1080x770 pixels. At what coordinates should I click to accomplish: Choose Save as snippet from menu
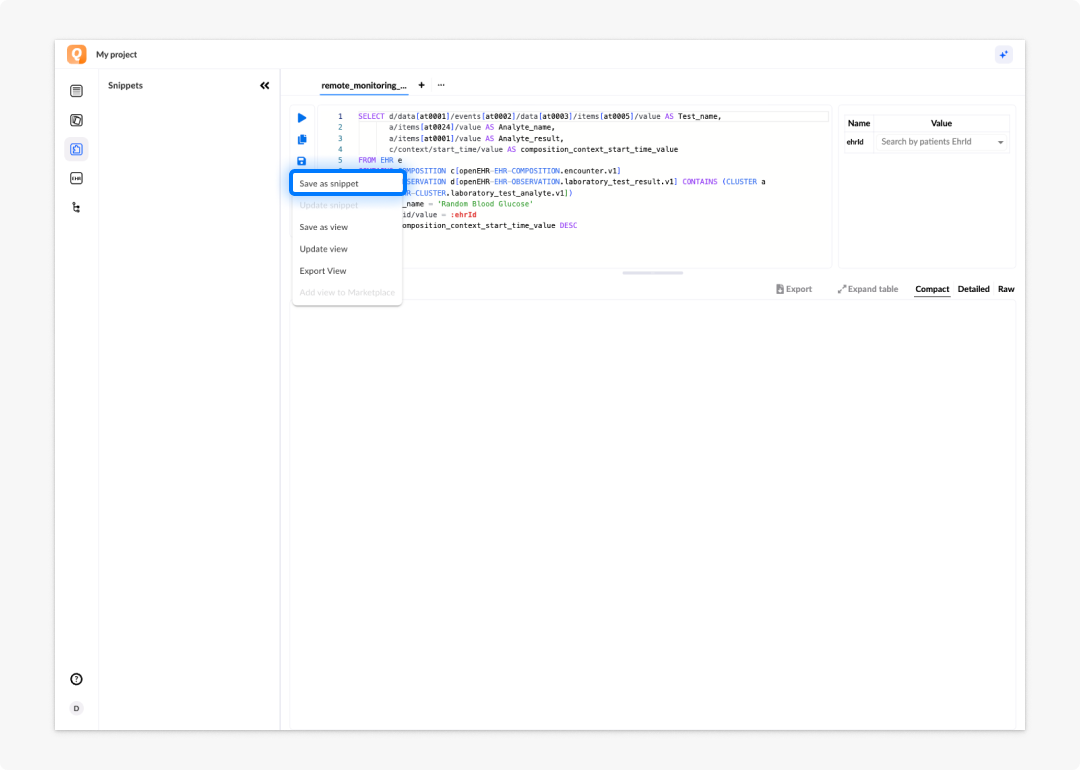point(347,183)
